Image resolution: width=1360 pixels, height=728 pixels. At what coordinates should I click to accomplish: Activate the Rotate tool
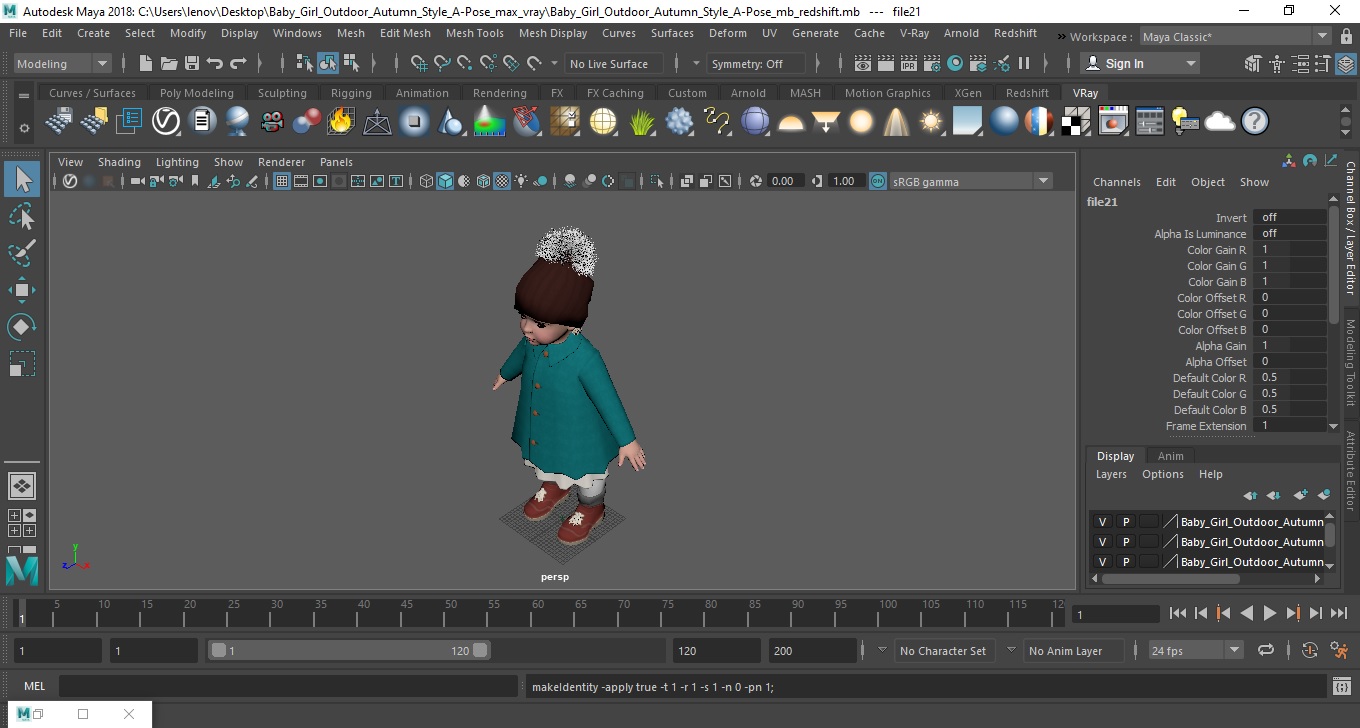(22, 327)
